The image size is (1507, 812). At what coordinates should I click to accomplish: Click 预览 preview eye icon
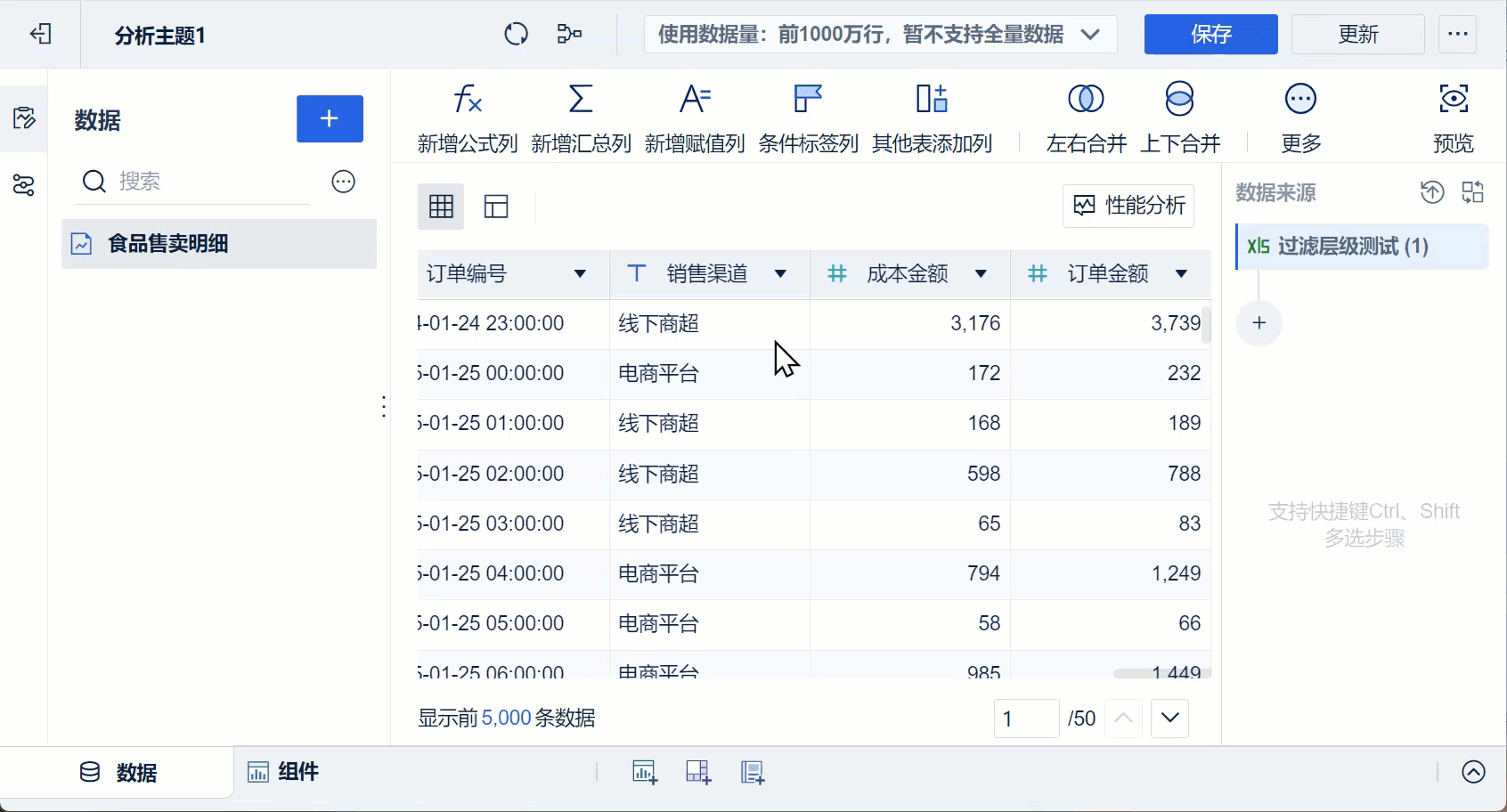point(1454,118)
